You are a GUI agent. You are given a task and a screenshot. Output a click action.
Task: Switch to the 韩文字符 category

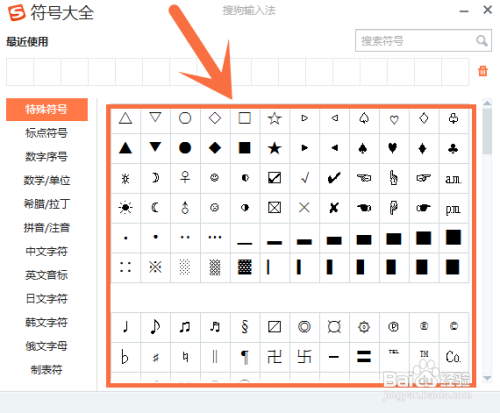coord(47,322)
